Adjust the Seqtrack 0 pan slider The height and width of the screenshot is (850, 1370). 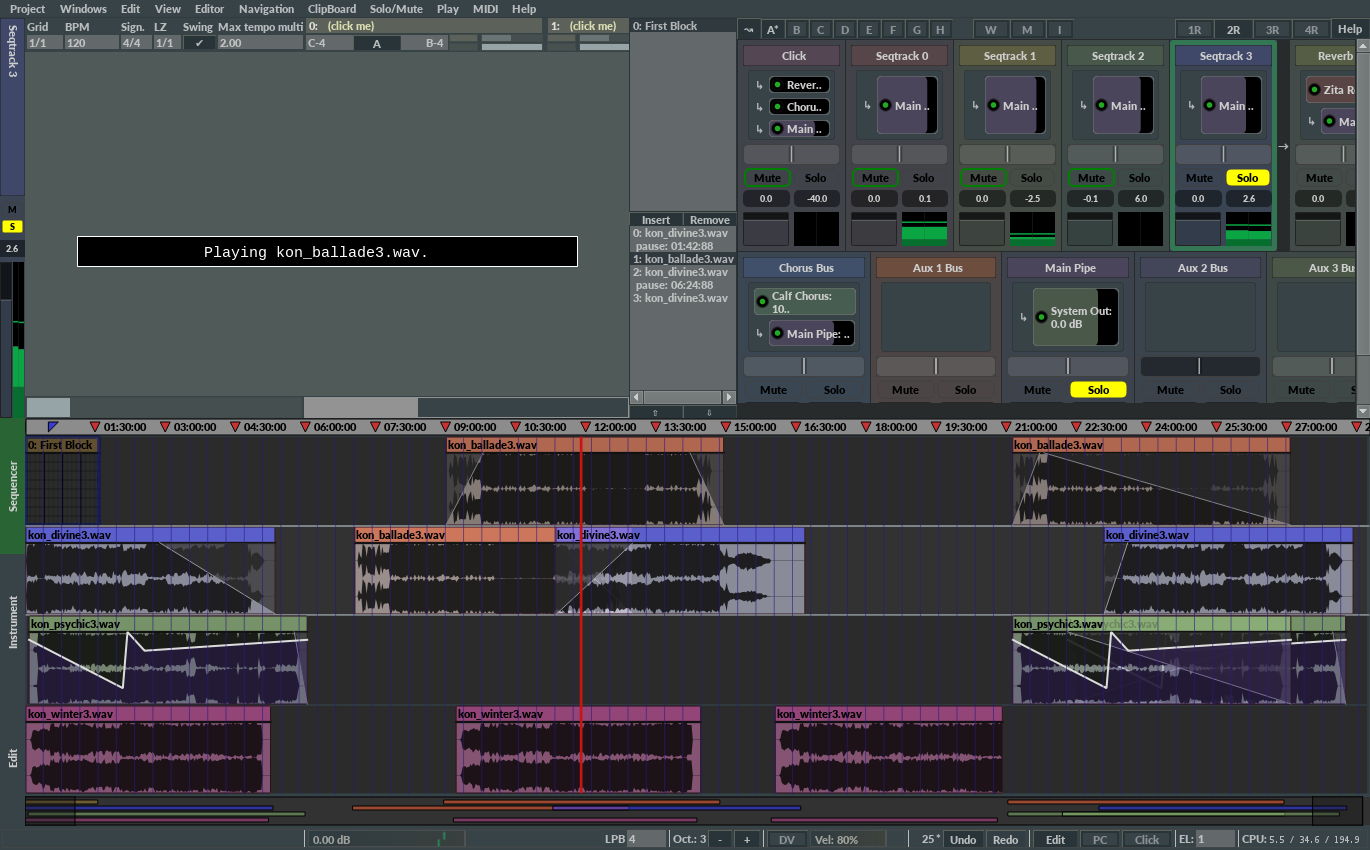click(899, 154)
